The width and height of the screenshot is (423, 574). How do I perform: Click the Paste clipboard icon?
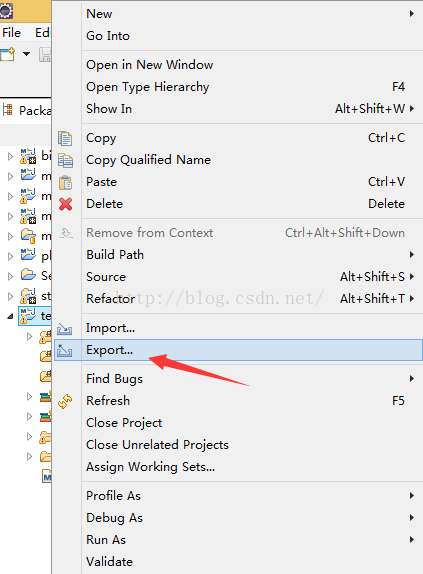point(65,182)
